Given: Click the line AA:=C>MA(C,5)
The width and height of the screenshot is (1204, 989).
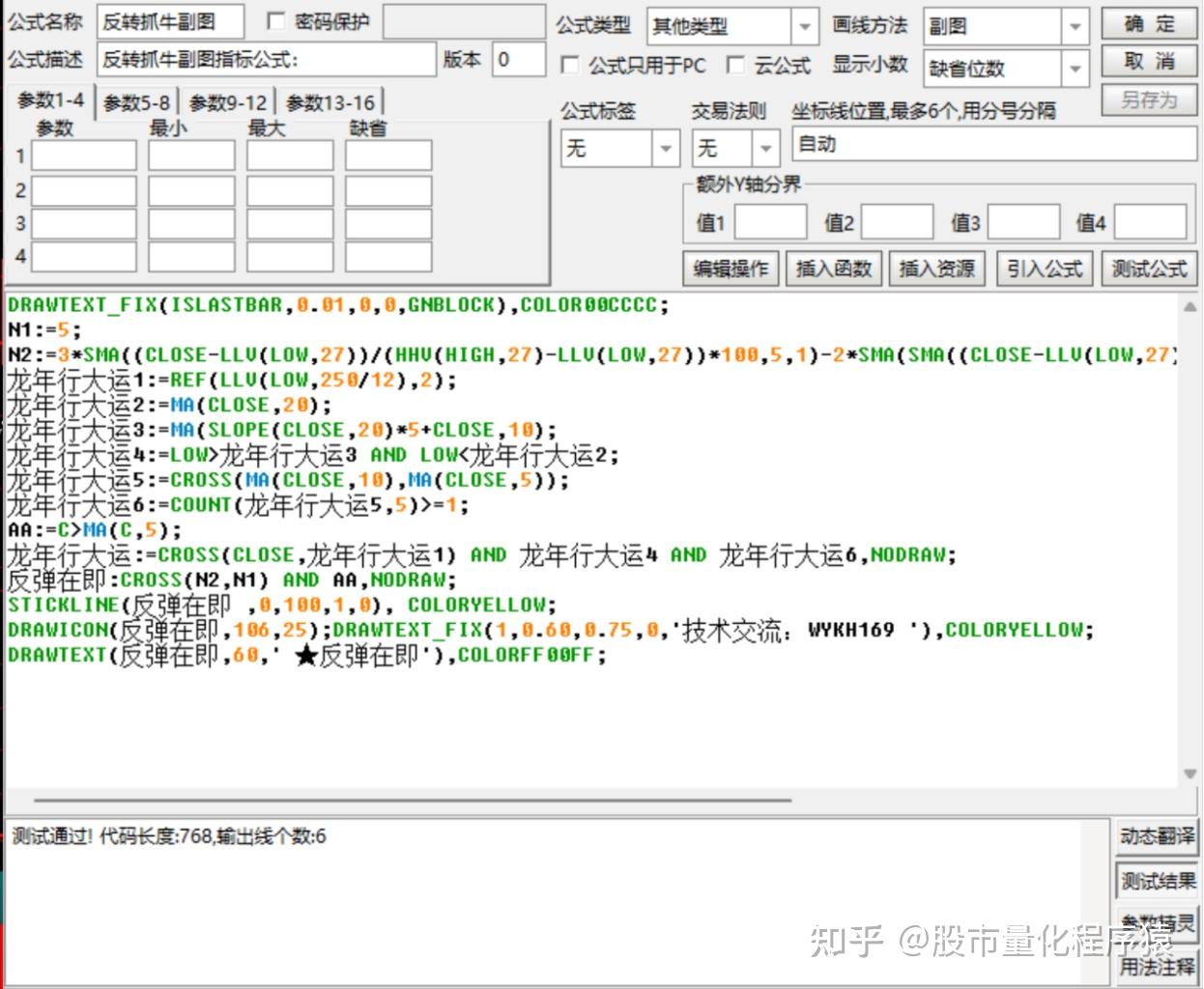Looking at the screenshot, I should tap(95, 530).
